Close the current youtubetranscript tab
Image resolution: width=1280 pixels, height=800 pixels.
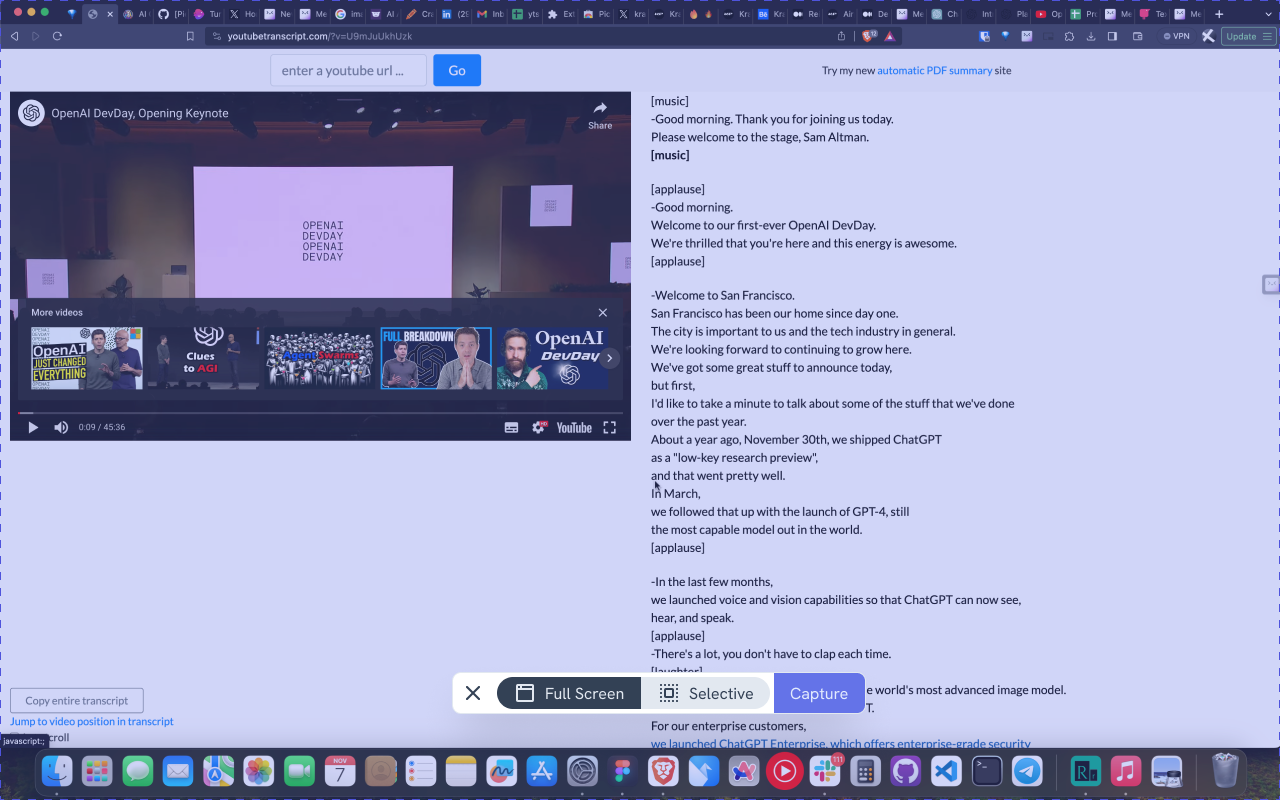click(x=110, y=14)
